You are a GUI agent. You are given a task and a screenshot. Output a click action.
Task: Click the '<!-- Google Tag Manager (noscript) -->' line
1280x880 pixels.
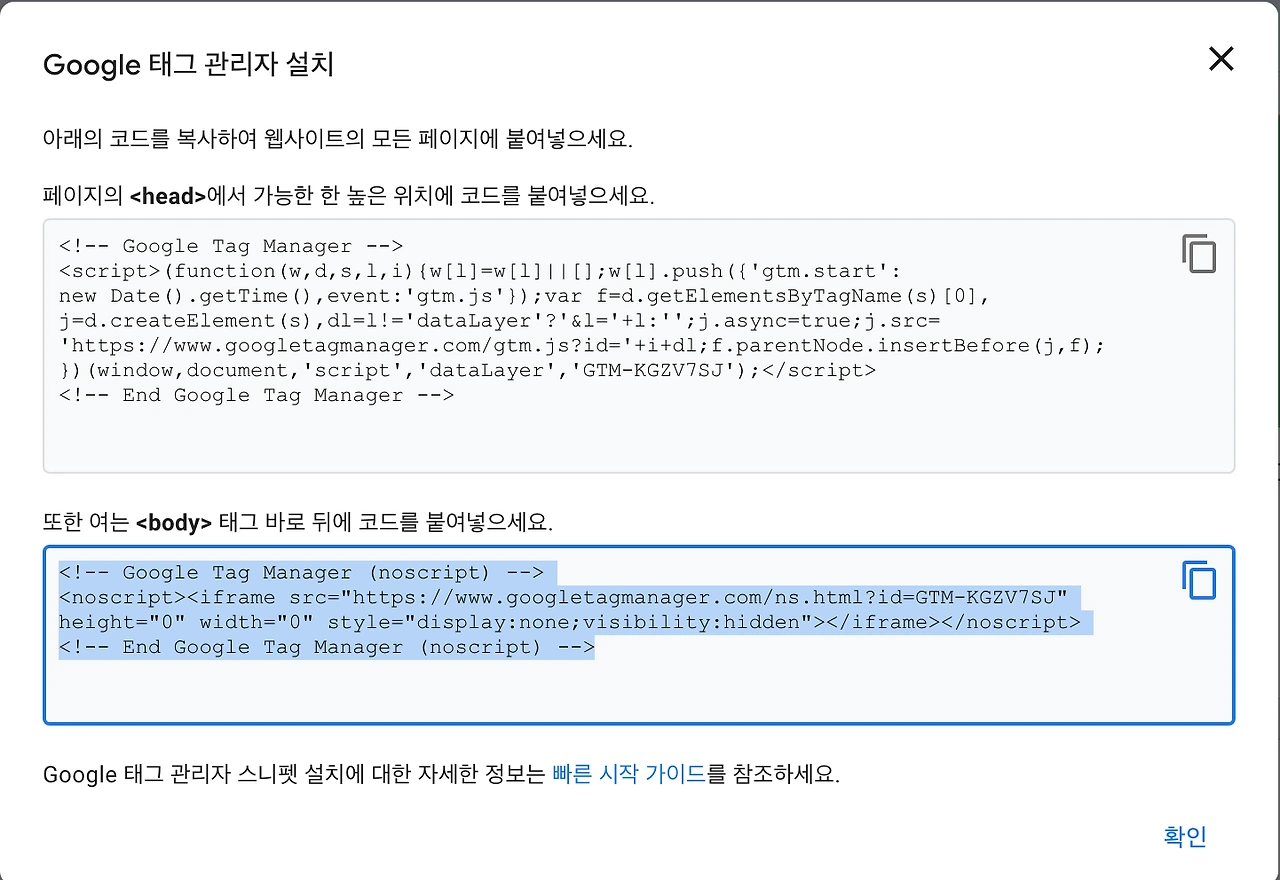301,572
